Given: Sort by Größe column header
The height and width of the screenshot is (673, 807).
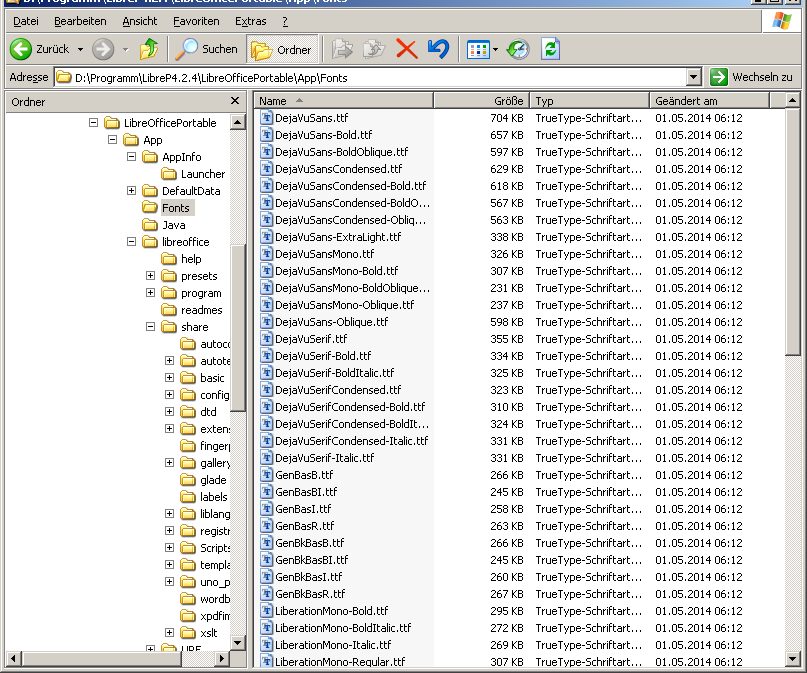Looking at the screenshot, I should click(x=481, y=101).
